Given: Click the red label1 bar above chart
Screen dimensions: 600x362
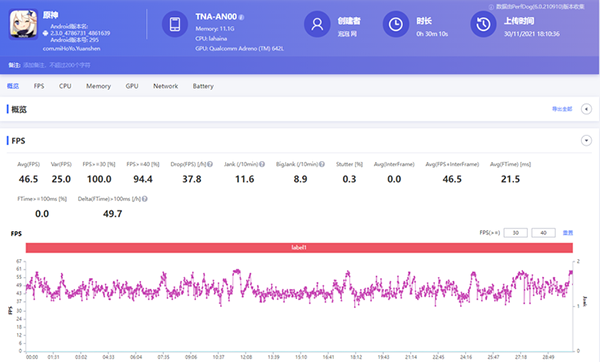Looking at the screenshot, I should click(x=299, y=248).
